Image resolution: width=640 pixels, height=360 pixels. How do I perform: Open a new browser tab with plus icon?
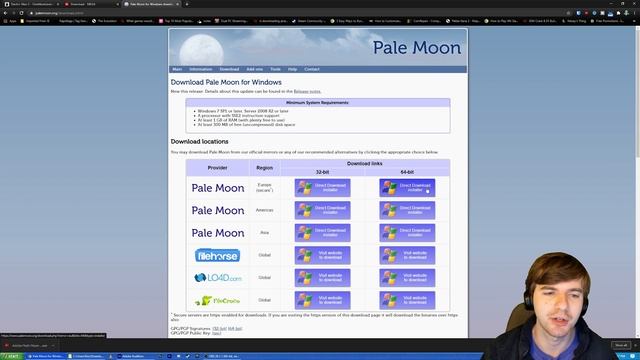point(187,4)
